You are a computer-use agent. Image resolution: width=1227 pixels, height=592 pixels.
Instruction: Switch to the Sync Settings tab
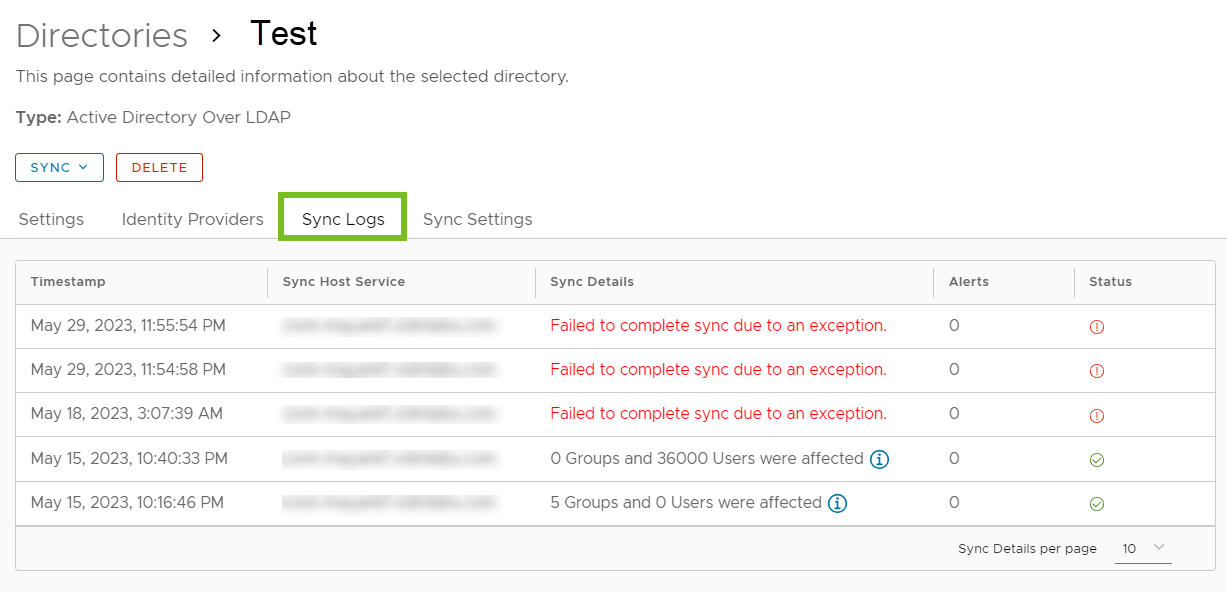(478, 219)
